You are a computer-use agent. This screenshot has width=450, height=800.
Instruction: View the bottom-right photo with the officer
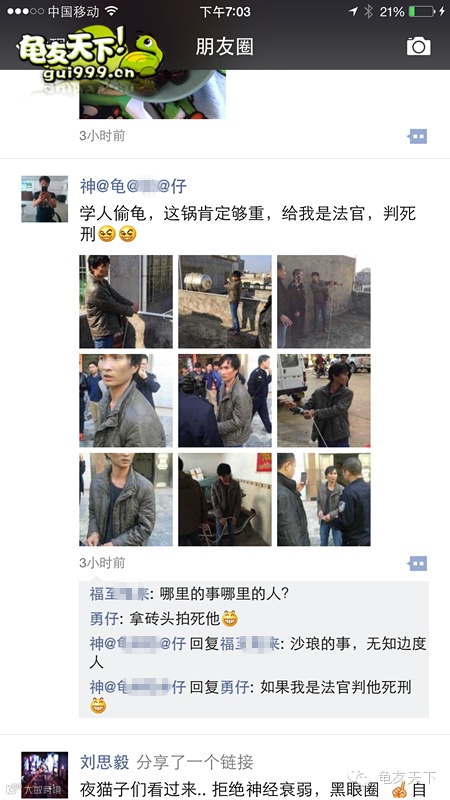click(324, 499)
